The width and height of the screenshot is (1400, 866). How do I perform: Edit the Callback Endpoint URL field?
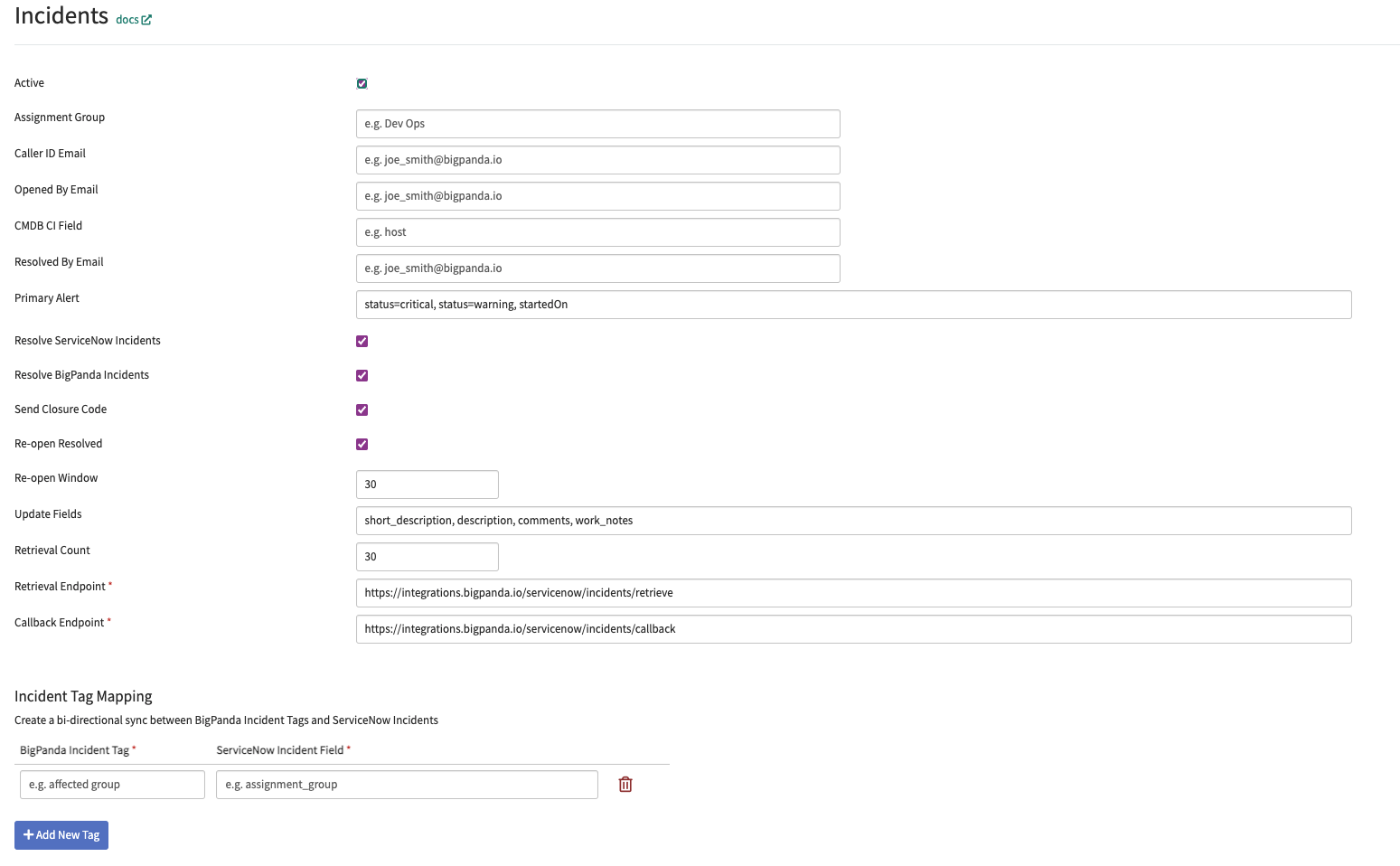pos(854,629)
